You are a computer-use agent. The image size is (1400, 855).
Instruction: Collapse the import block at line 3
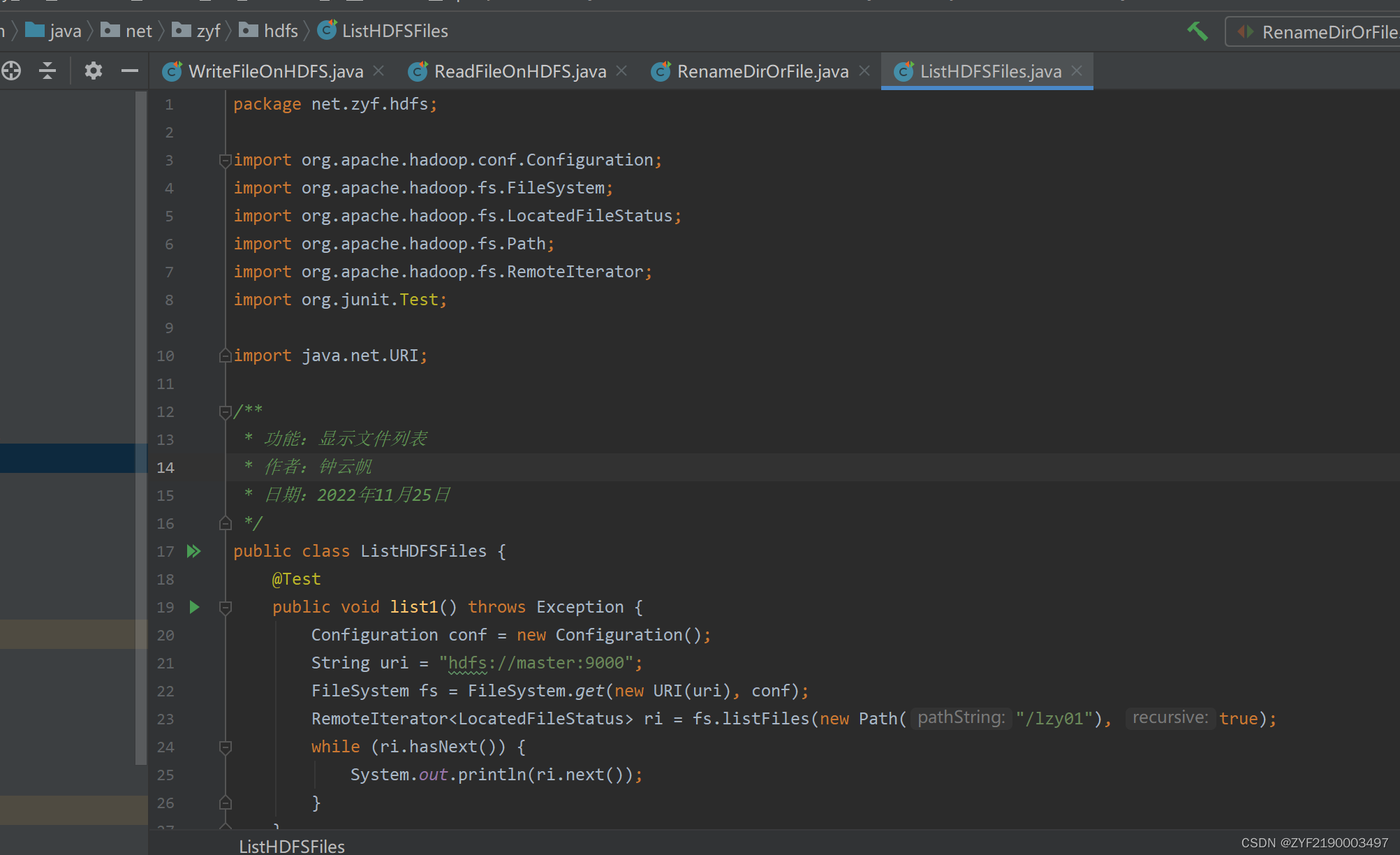click(225, 161)
